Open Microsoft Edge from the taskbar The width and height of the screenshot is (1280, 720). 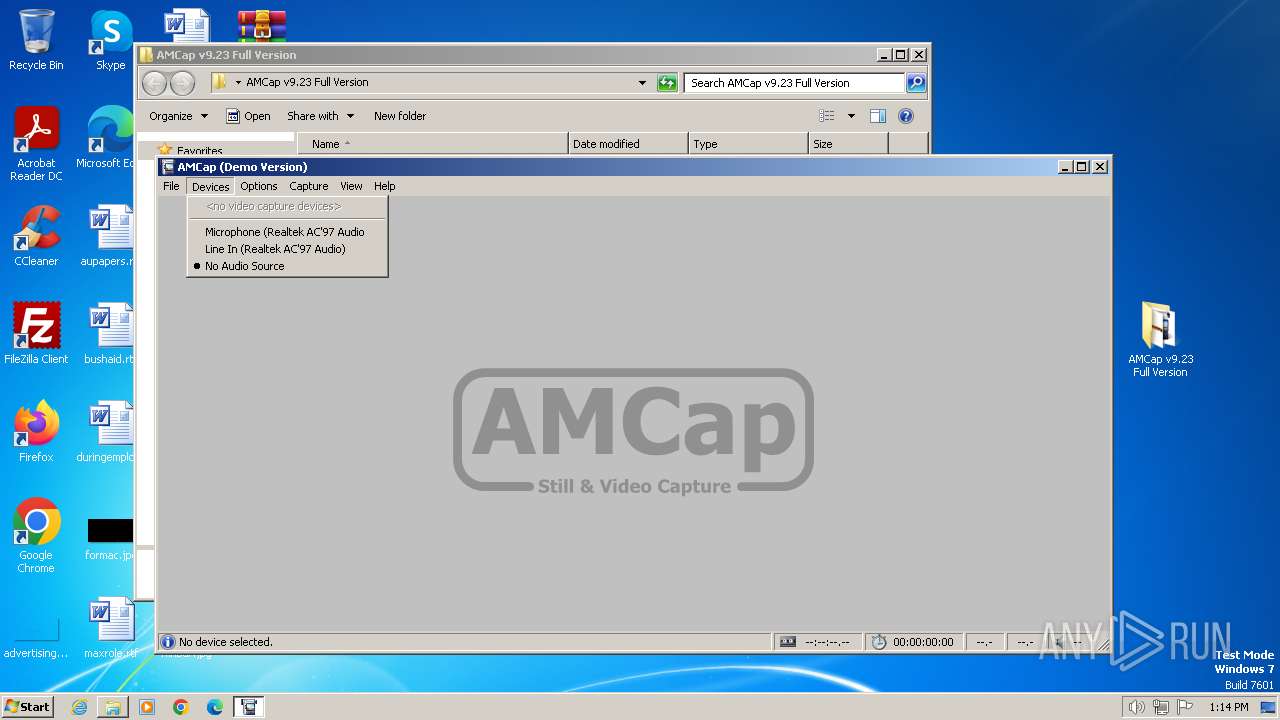click(214, 707)
